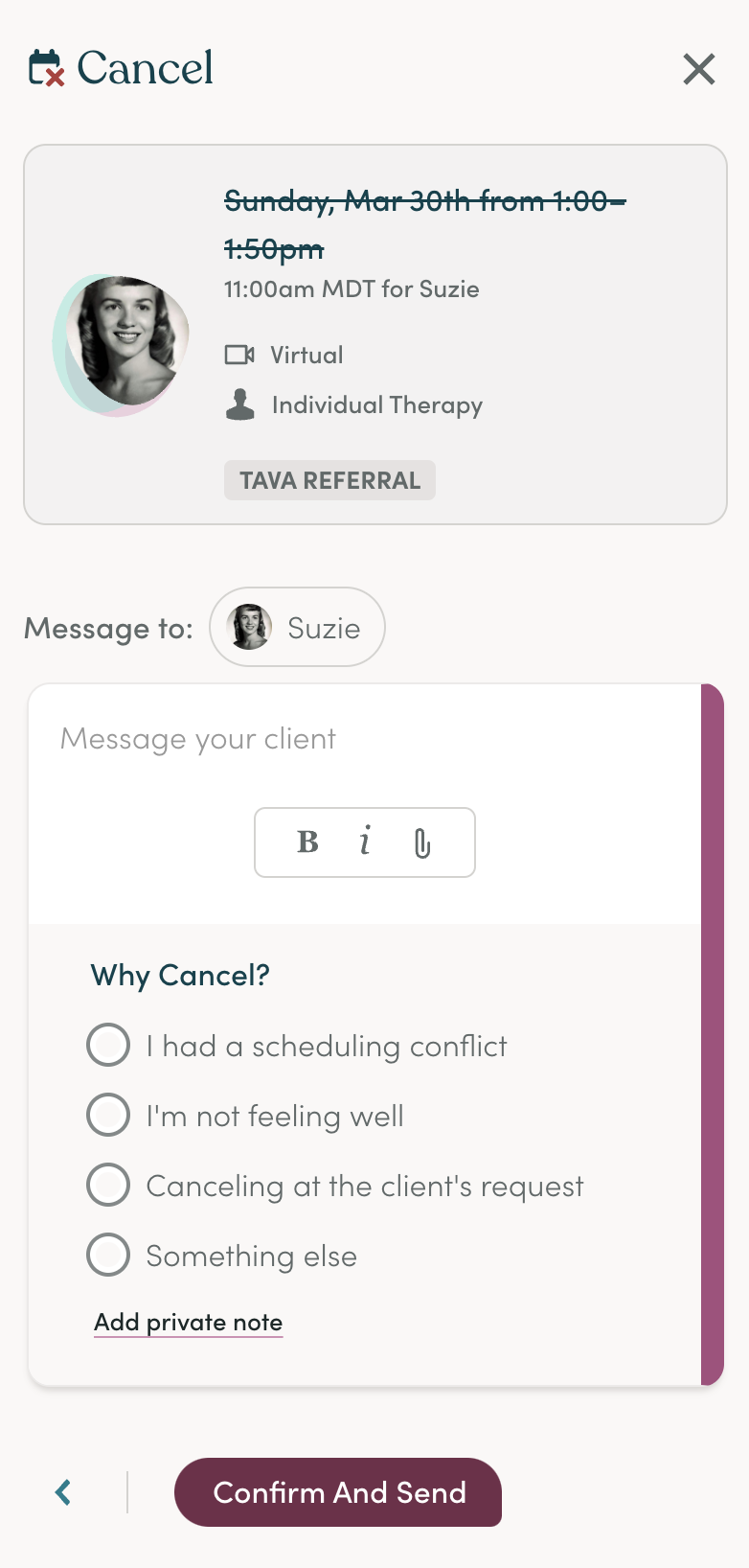
Task: Click Suzie's small avatar in recipient chip
Action: coord(249,628)
